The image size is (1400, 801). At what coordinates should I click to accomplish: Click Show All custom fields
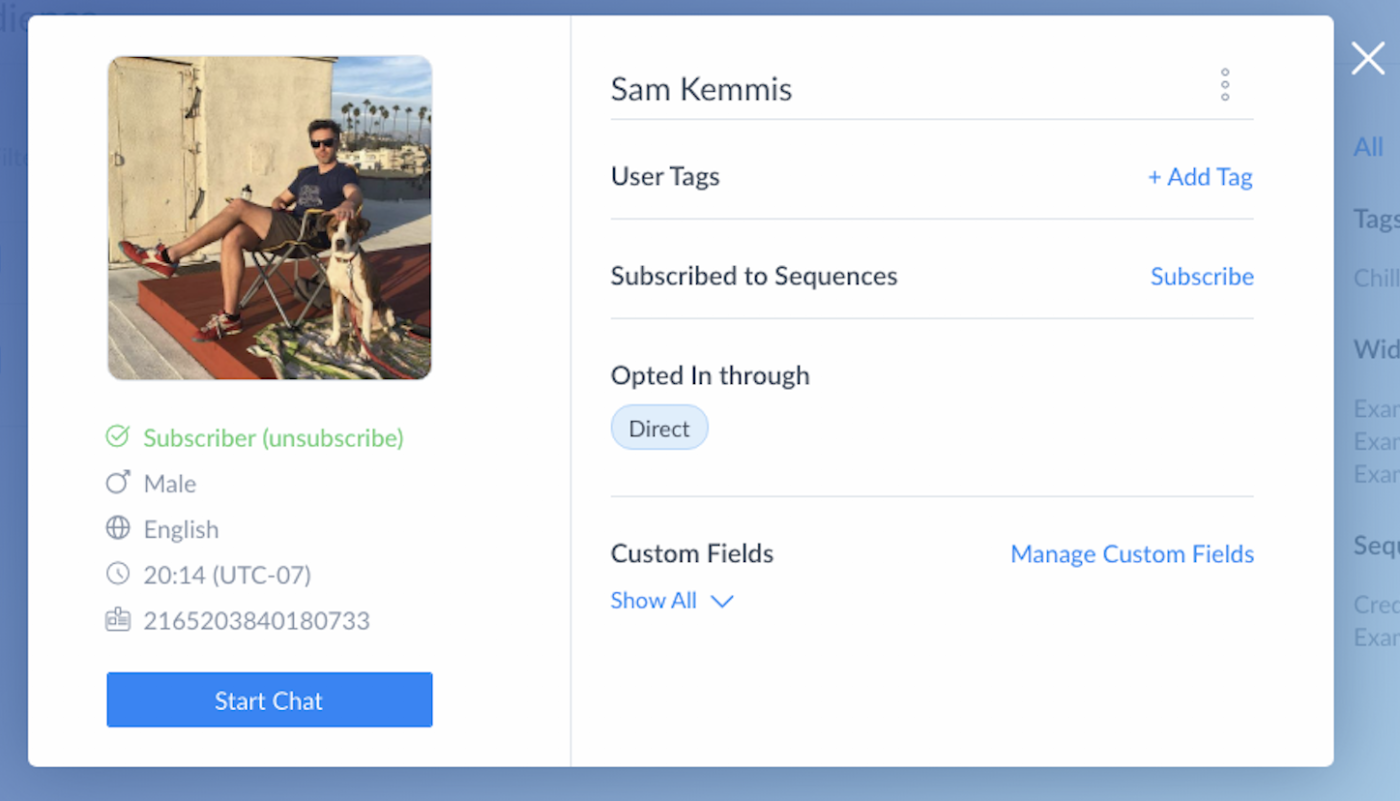click(653, 600)
